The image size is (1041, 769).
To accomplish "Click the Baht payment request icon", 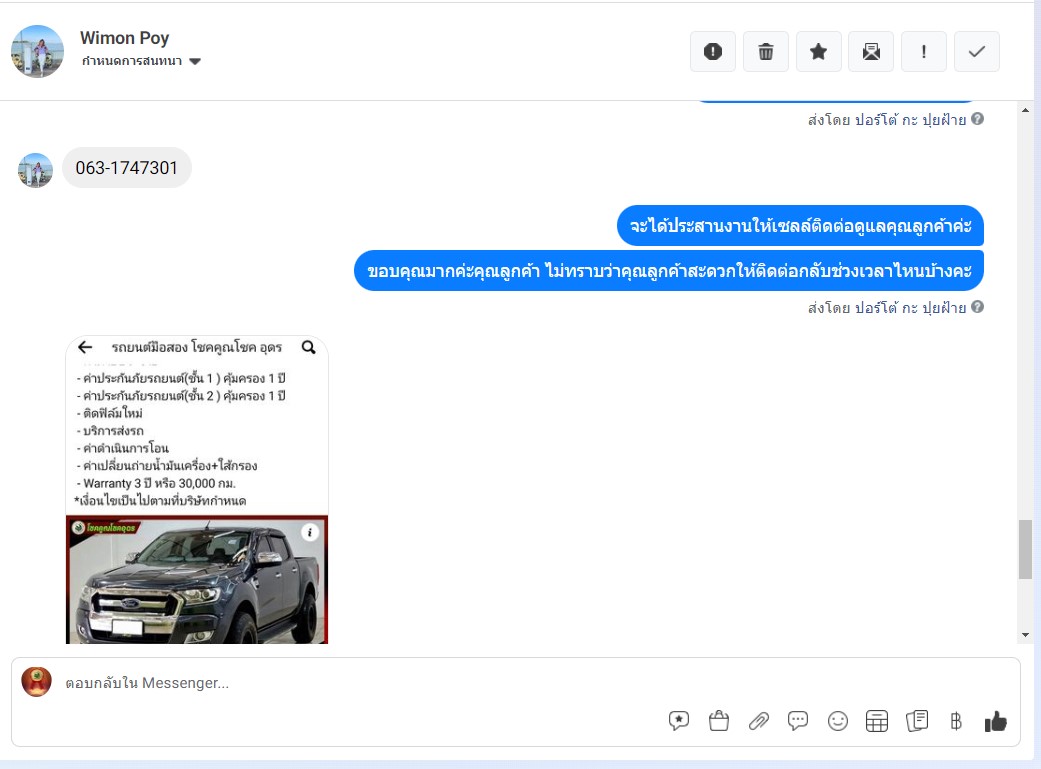I will [955, 721].
